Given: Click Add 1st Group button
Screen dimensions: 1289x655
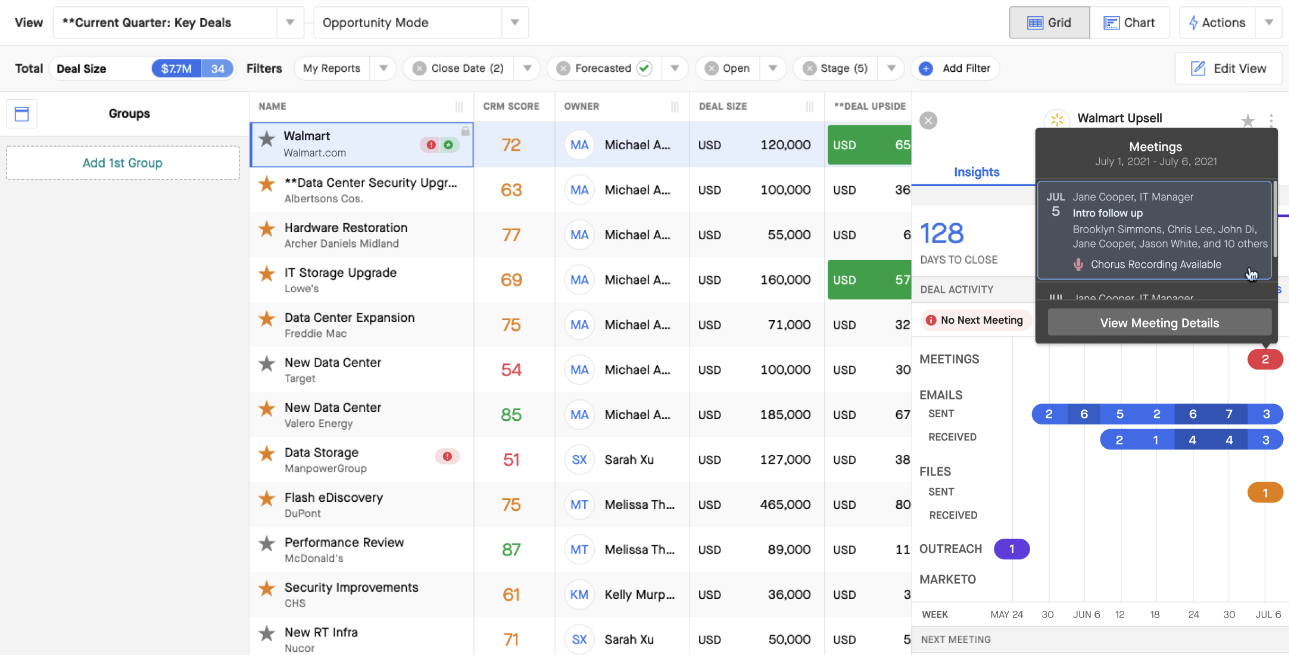Looking at the screenshot, I should coord(123,163).
